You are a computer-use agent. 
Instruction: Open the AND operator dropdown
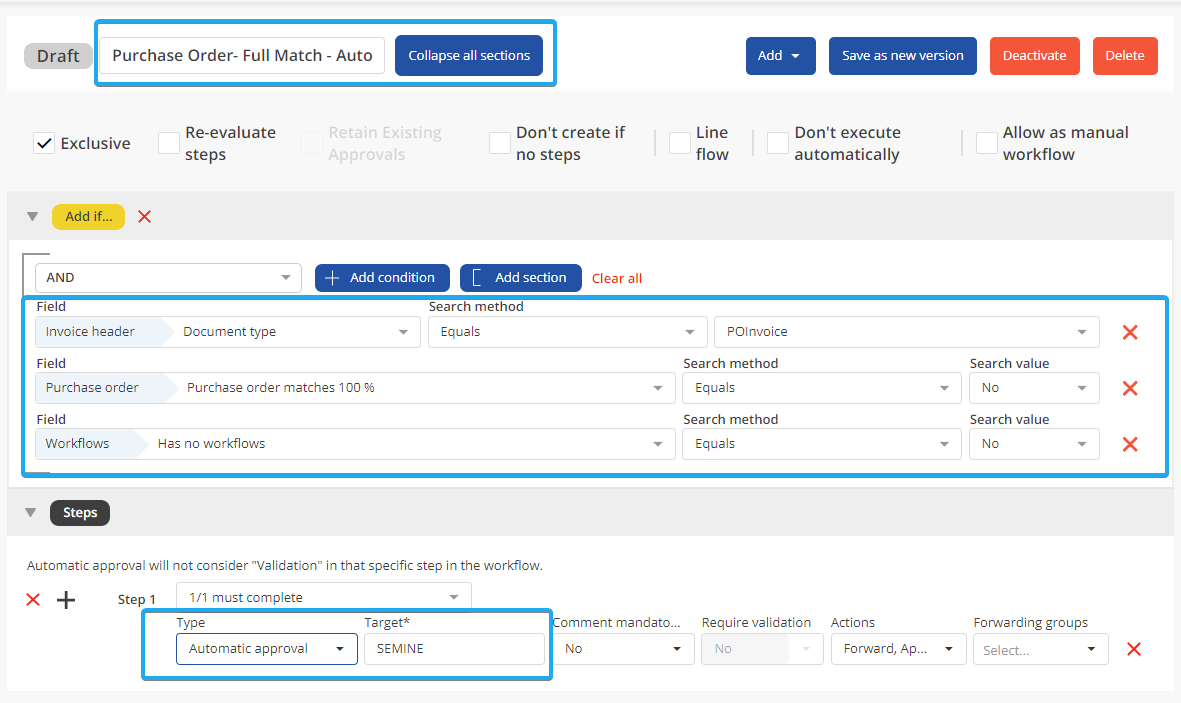(x=168, y=278)
